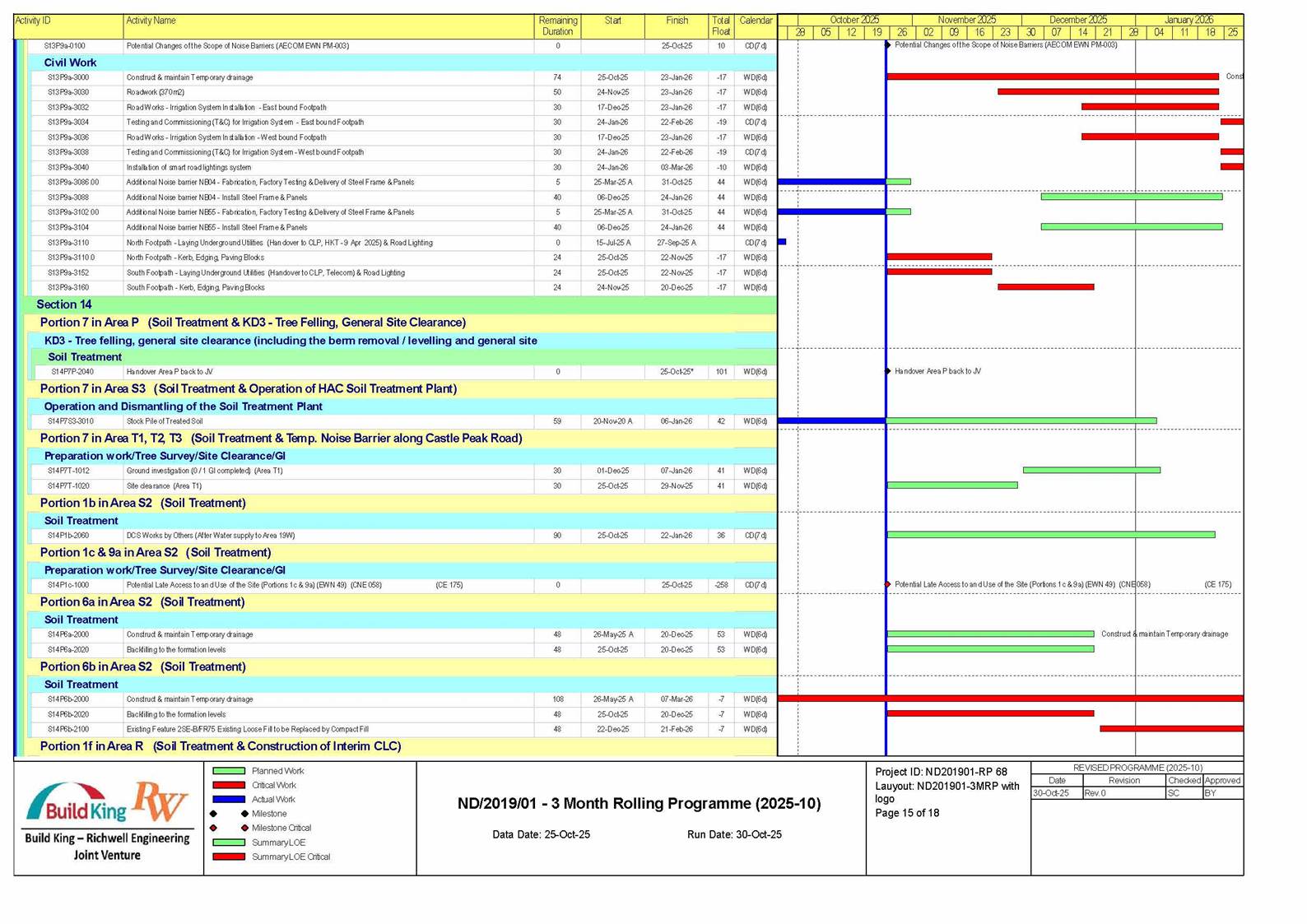This screenshot has width=1307, height=924.
Task: Expand Portion 1f in Area R group
Action: (220, 746)
